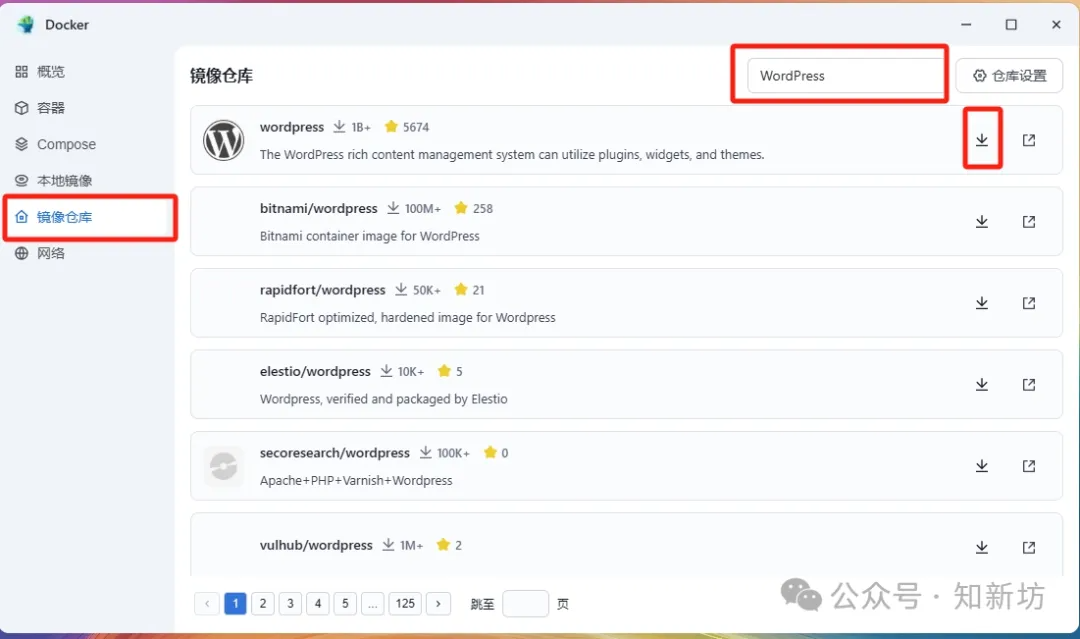Click the wordpress image name
This screenshot has height=639, width=1080.
pyautogui.click(x=291, y=127)
